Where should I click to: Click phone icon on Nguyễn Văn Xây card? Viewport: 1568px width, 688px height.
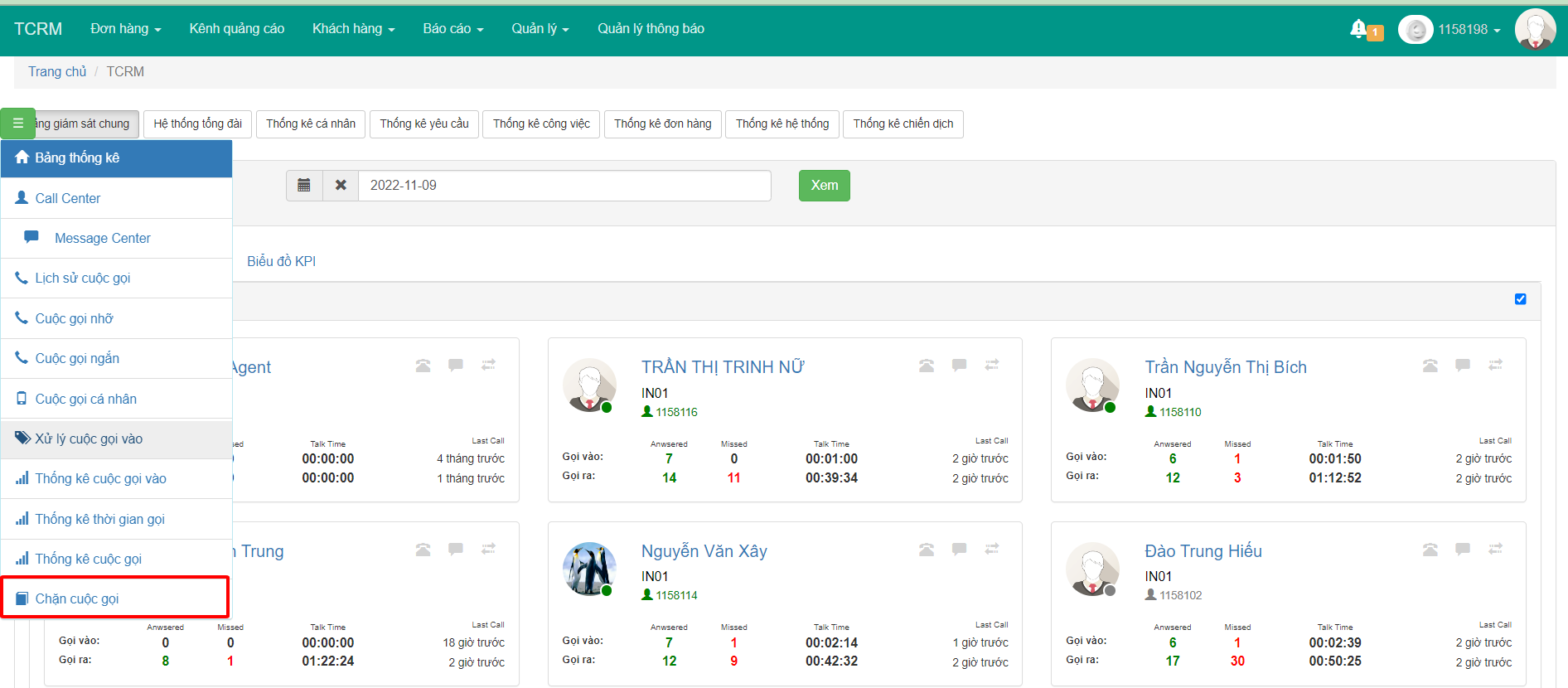927,550
